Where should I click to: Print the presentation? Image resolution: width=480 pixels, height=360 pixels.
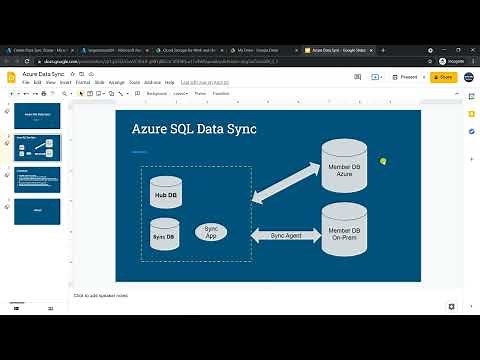tap(44, 94)
